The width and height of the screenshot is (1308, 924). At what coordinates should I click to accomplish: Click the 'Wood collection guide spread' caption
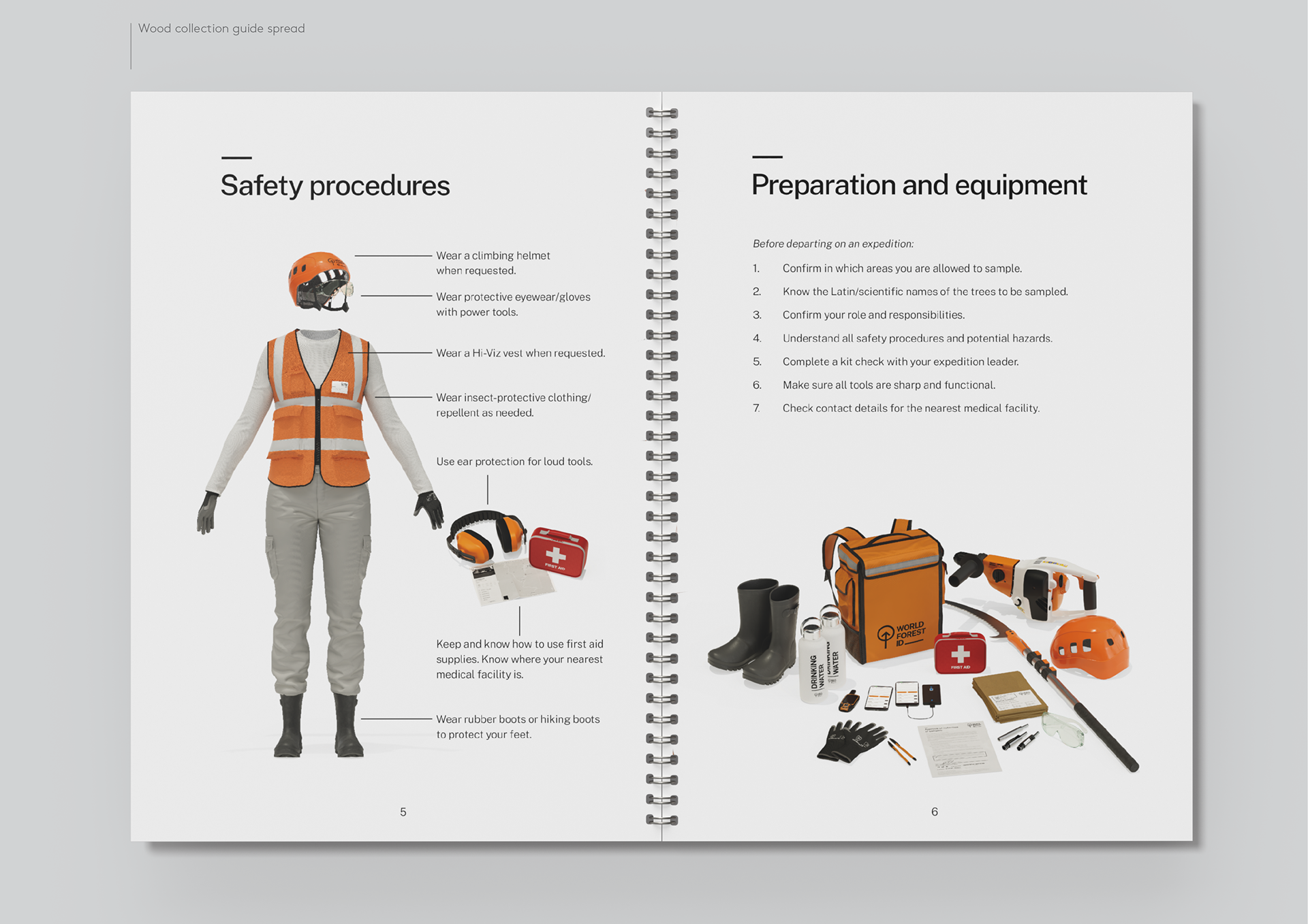click(x=221, y=29)
